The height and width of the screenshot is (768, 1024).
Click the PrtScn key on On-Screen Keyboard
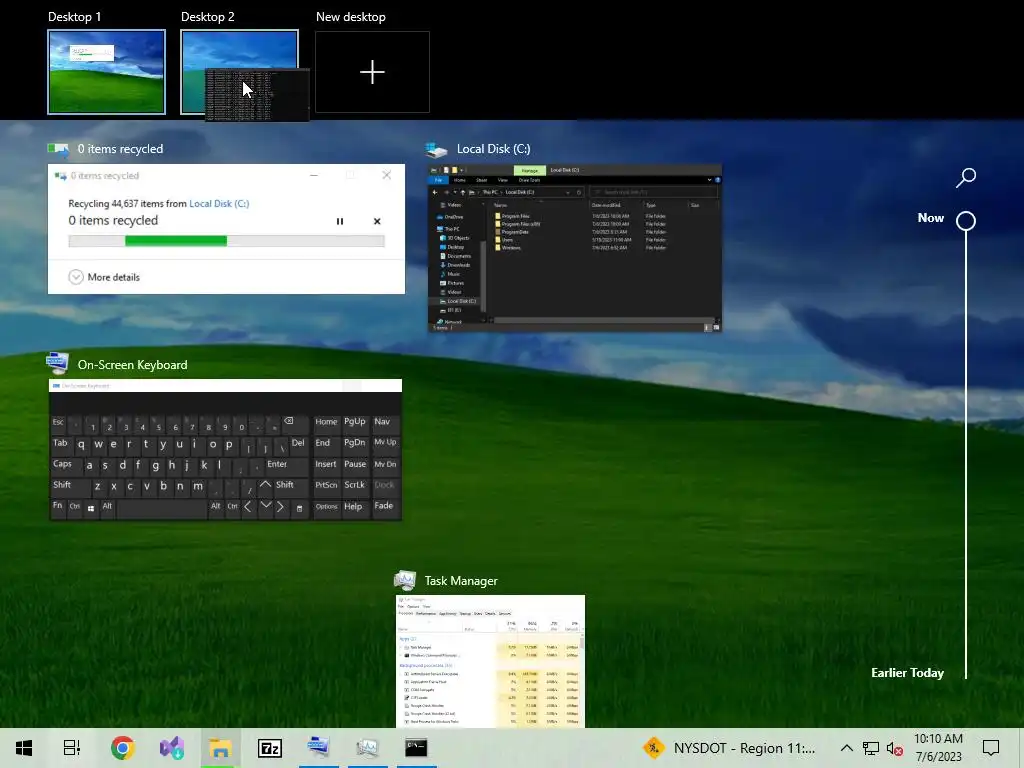pyautogui.click(x=326, y=487)
